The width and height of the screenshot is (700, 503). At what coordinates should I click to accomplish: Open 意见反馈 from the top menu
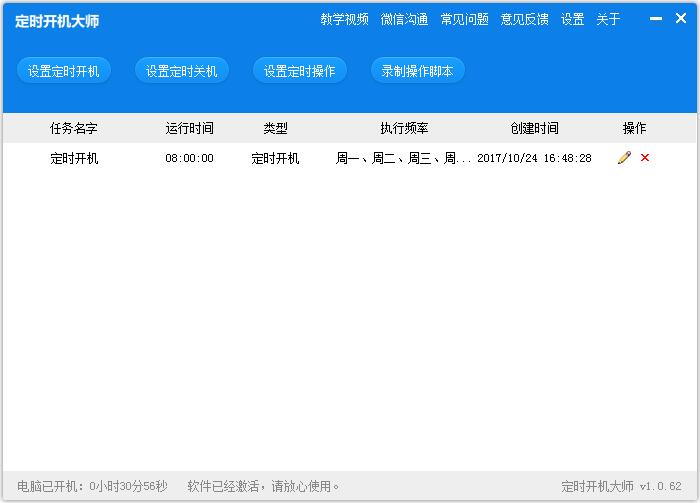tap(524, 20)
